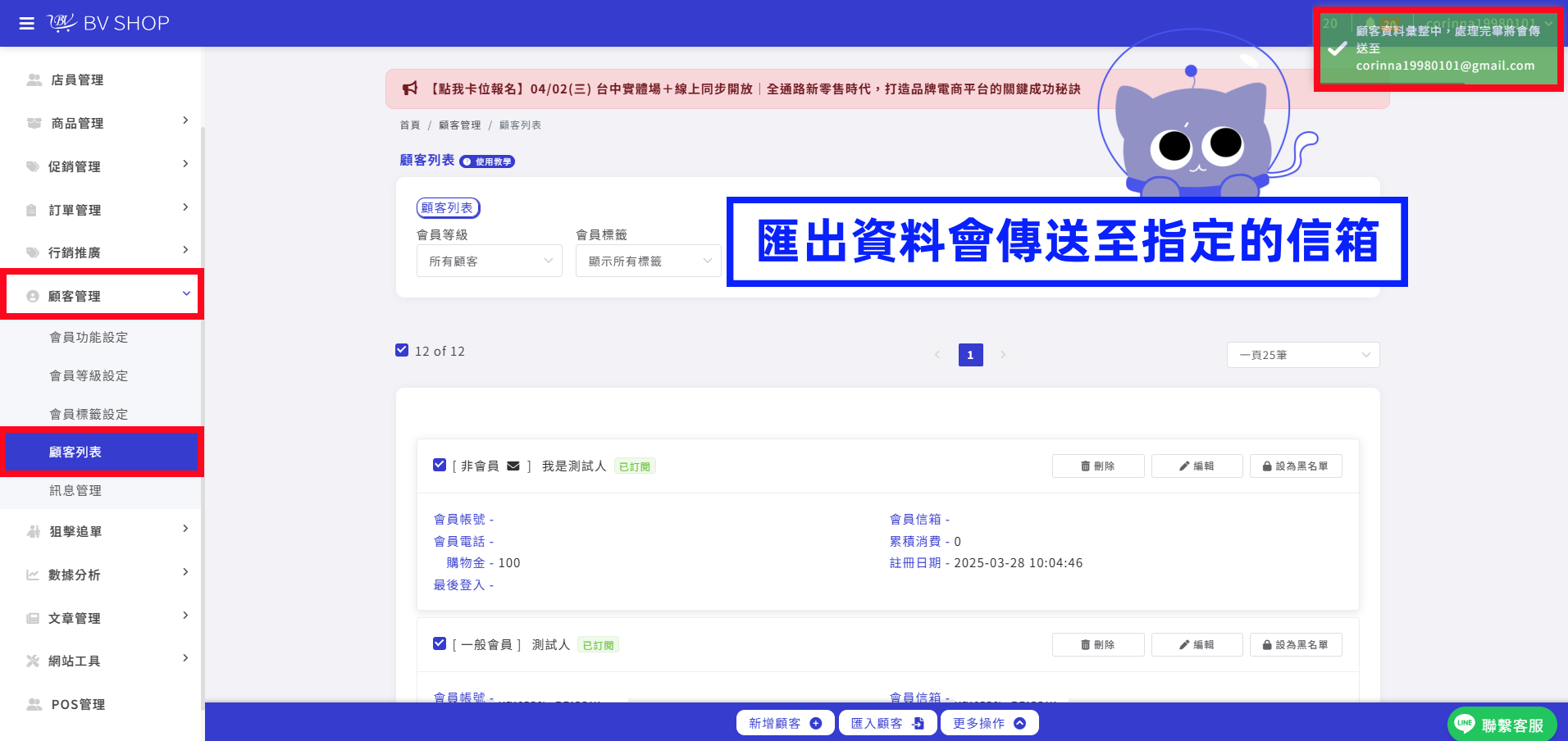This screenshot has height=741, width=1568.
Task: Uncheck the 我是測試人 customer checkbox
Action: coord(440,465)
